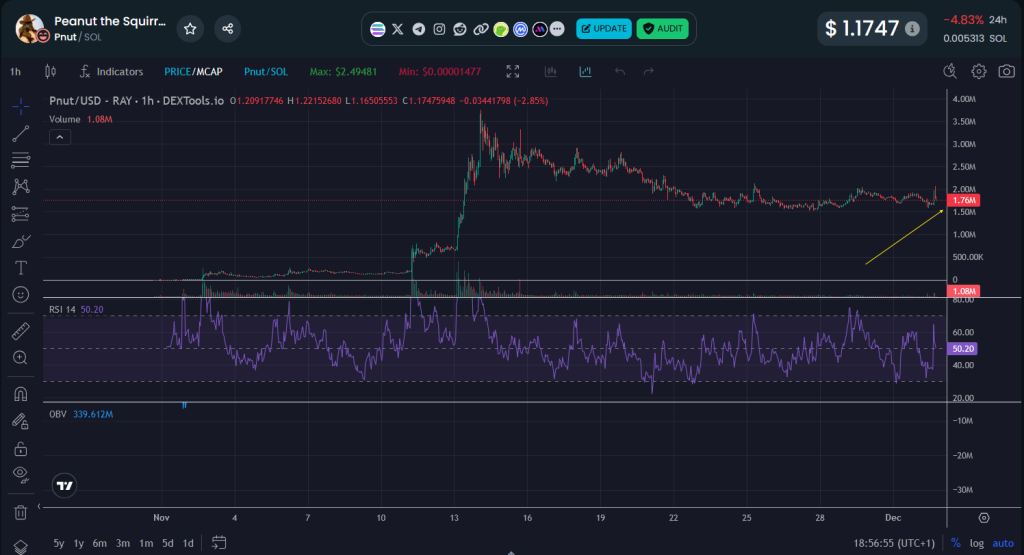Viewport: 1024px width, 555px height.
Task: Click the Min: $0.00001477 label
Action: click(440, 72)
